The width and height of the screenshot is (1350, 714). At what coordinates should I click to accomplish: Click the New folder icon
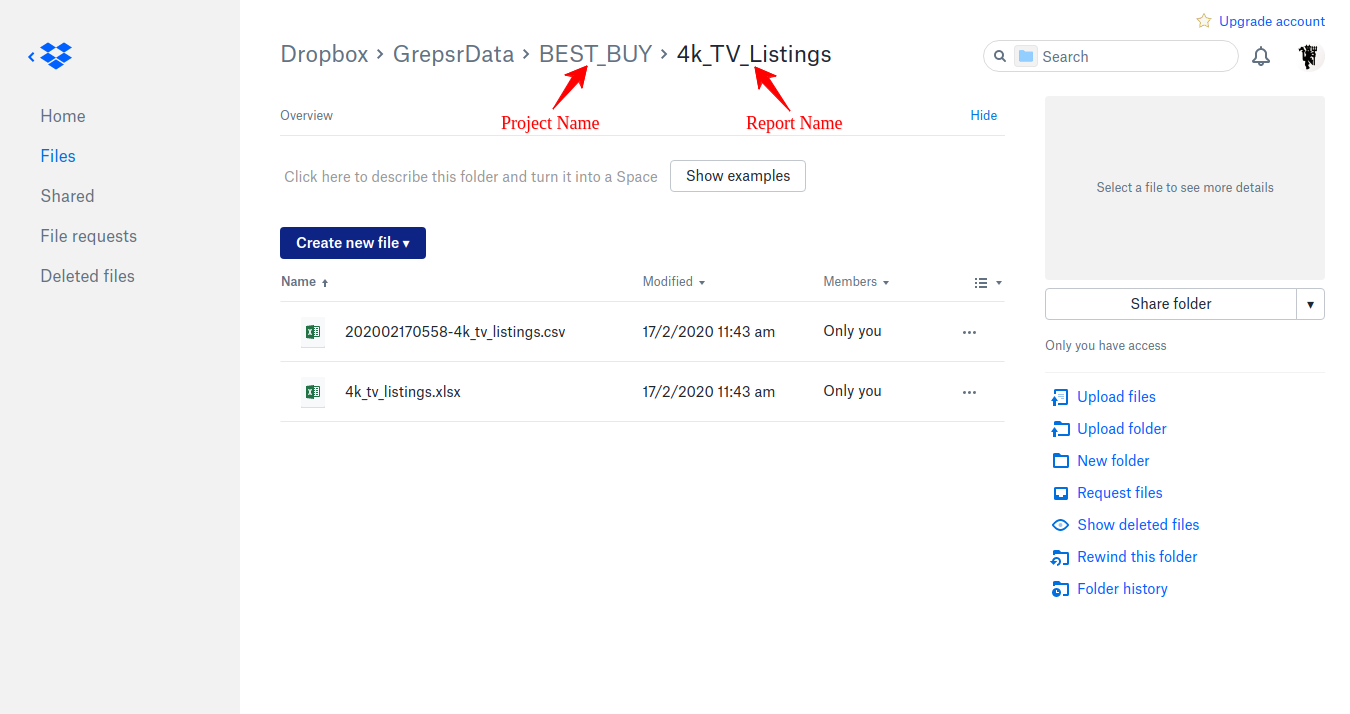[1060, 461]
